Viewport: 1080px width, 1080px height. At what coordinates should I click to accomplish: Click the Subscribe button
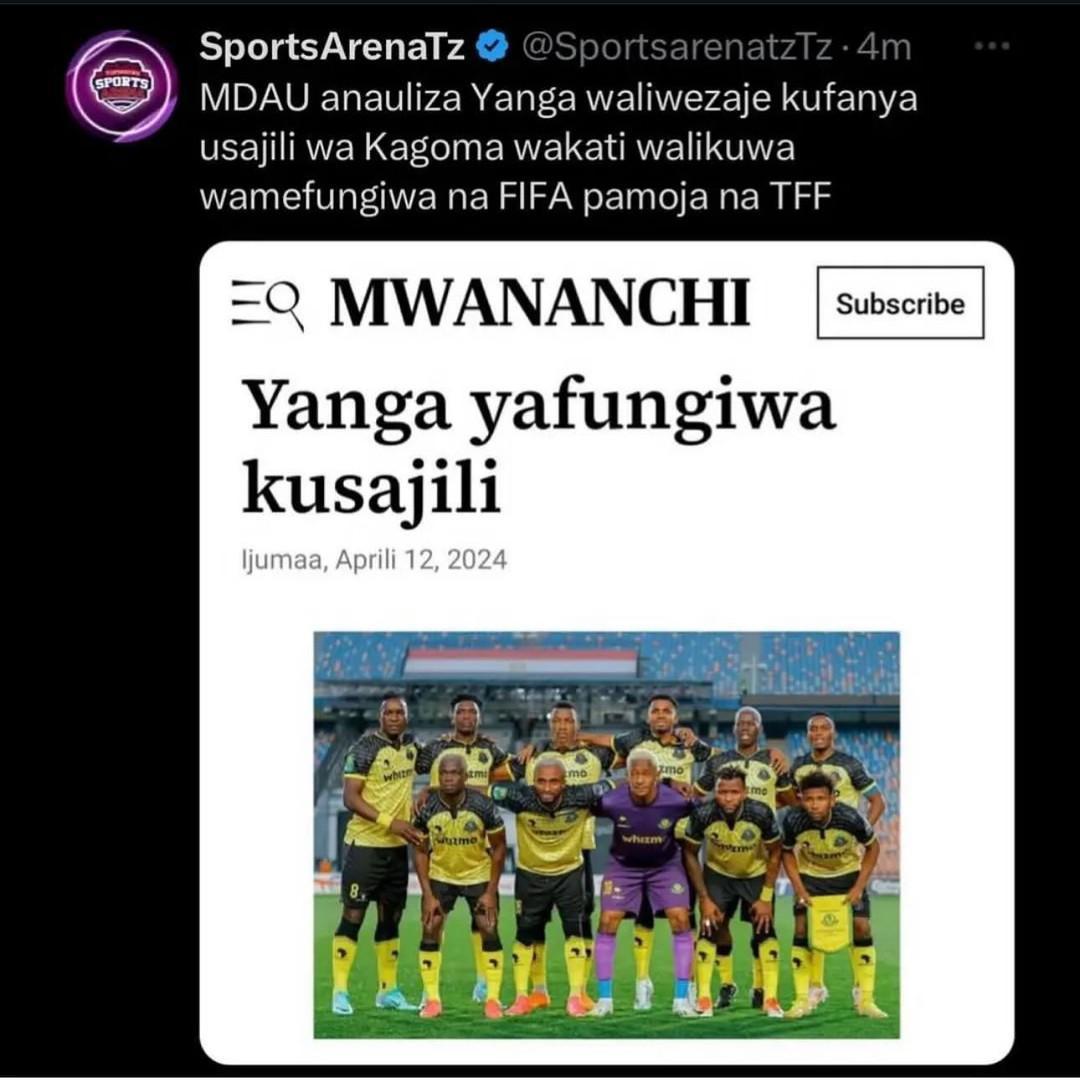tap(900, 303)
